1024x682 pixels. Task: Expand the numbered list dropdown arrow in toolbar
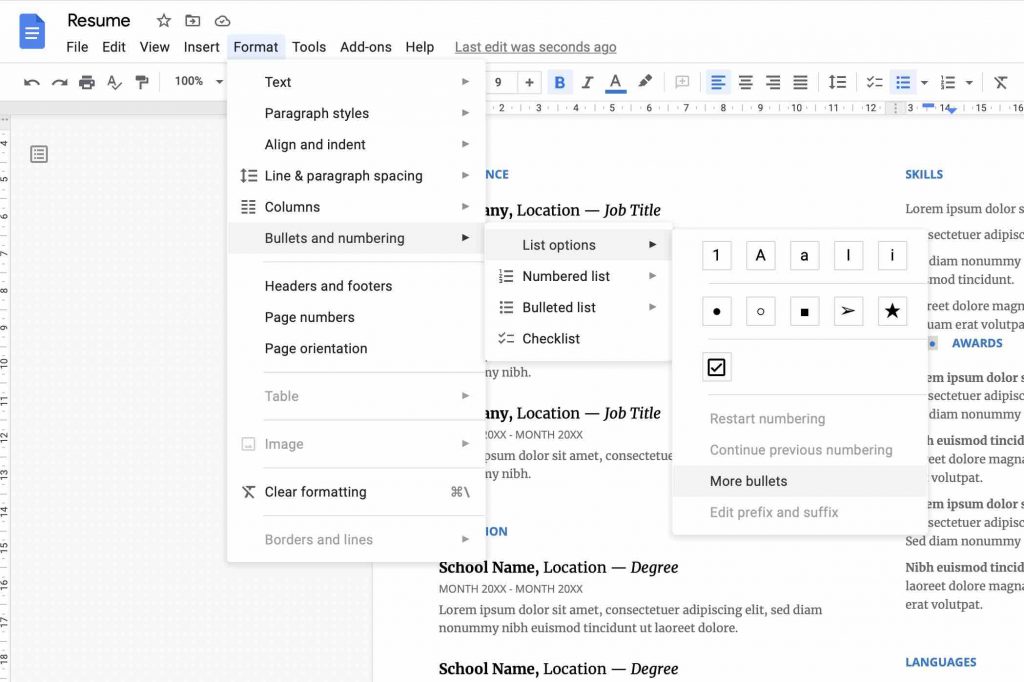(969, 82)
